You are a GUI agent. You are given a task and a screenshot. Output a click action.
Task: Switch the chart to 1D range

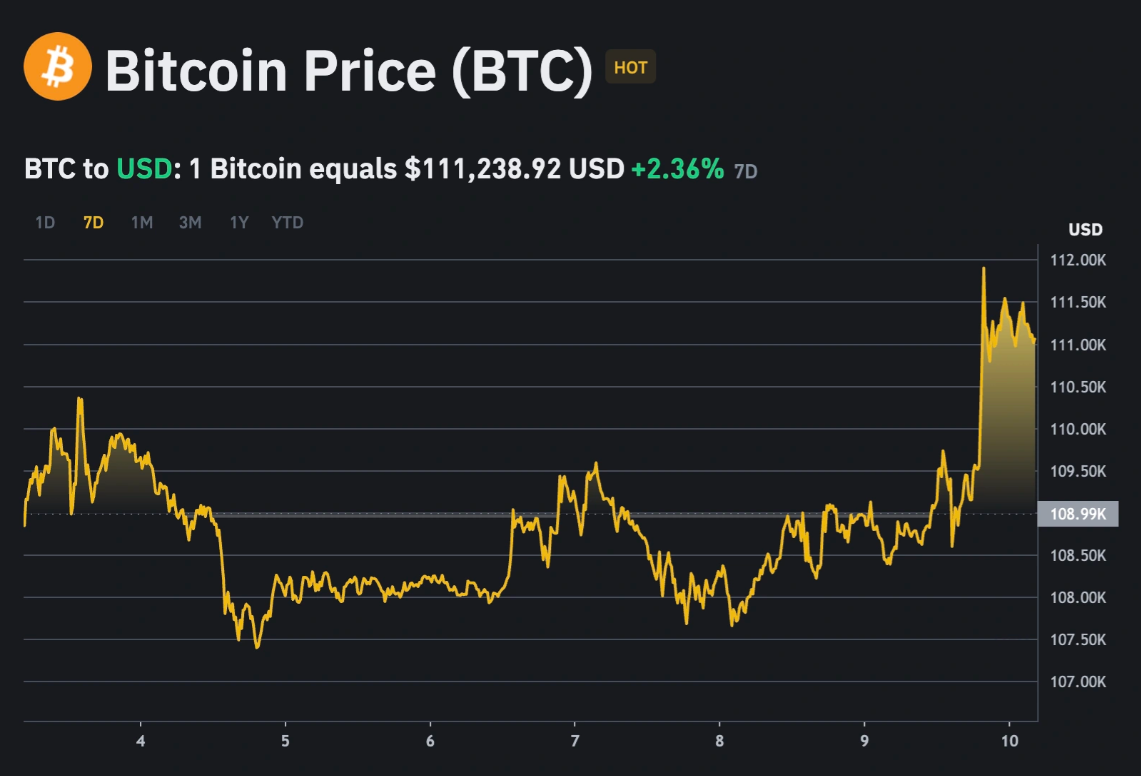(x=45, y=222)
